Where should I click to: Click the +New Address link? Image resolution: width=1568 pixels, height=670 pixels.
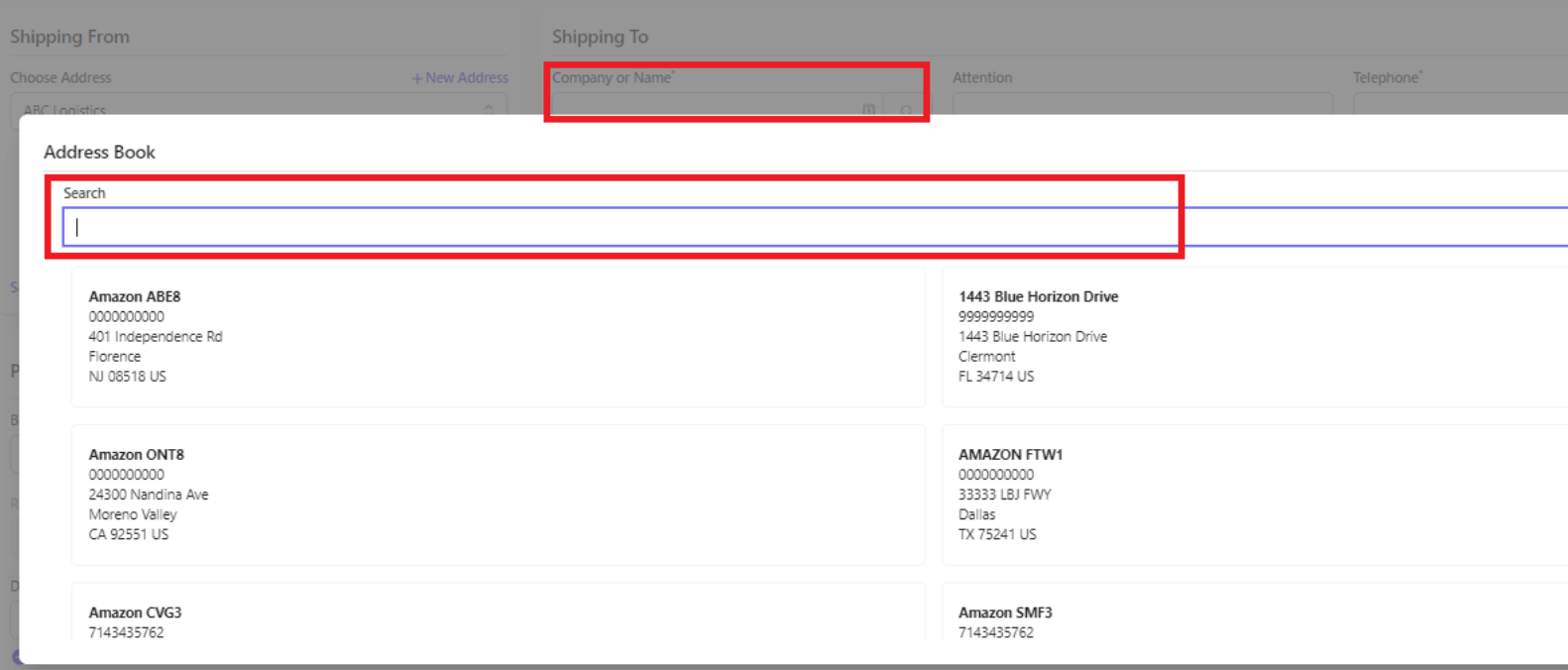(x=460, y=77)
